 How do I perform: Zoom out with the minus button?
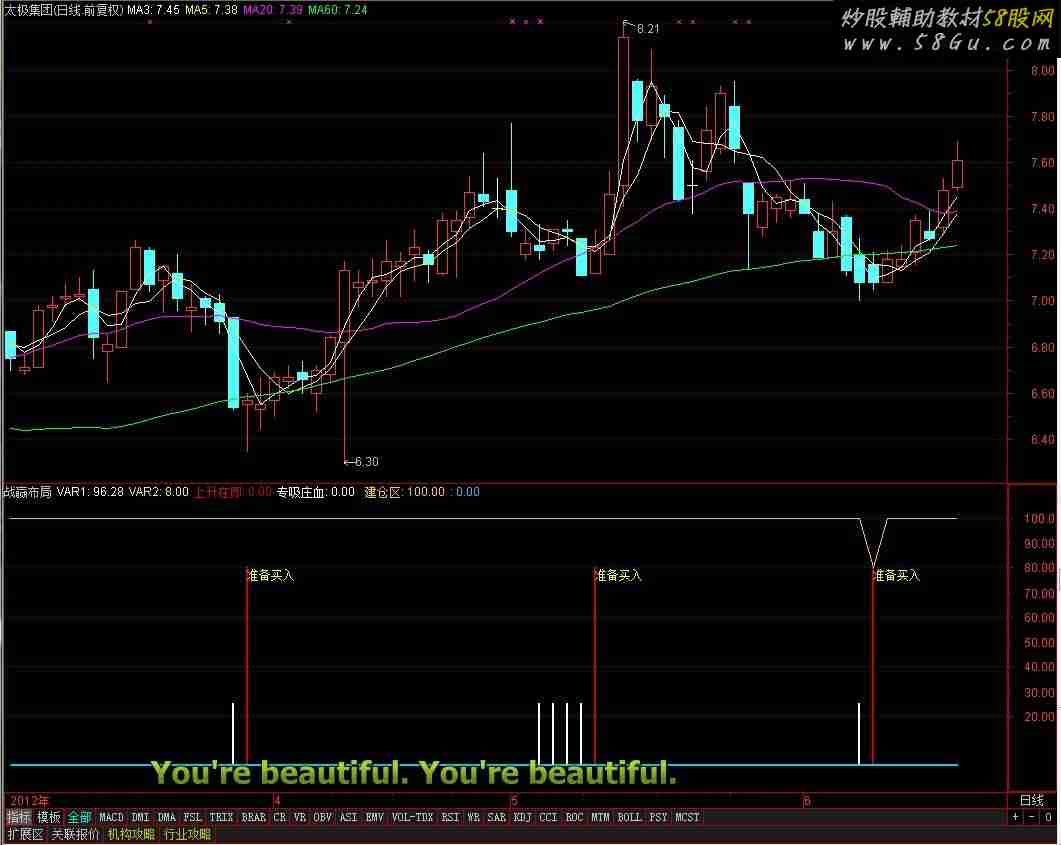tap(1031, 817)
